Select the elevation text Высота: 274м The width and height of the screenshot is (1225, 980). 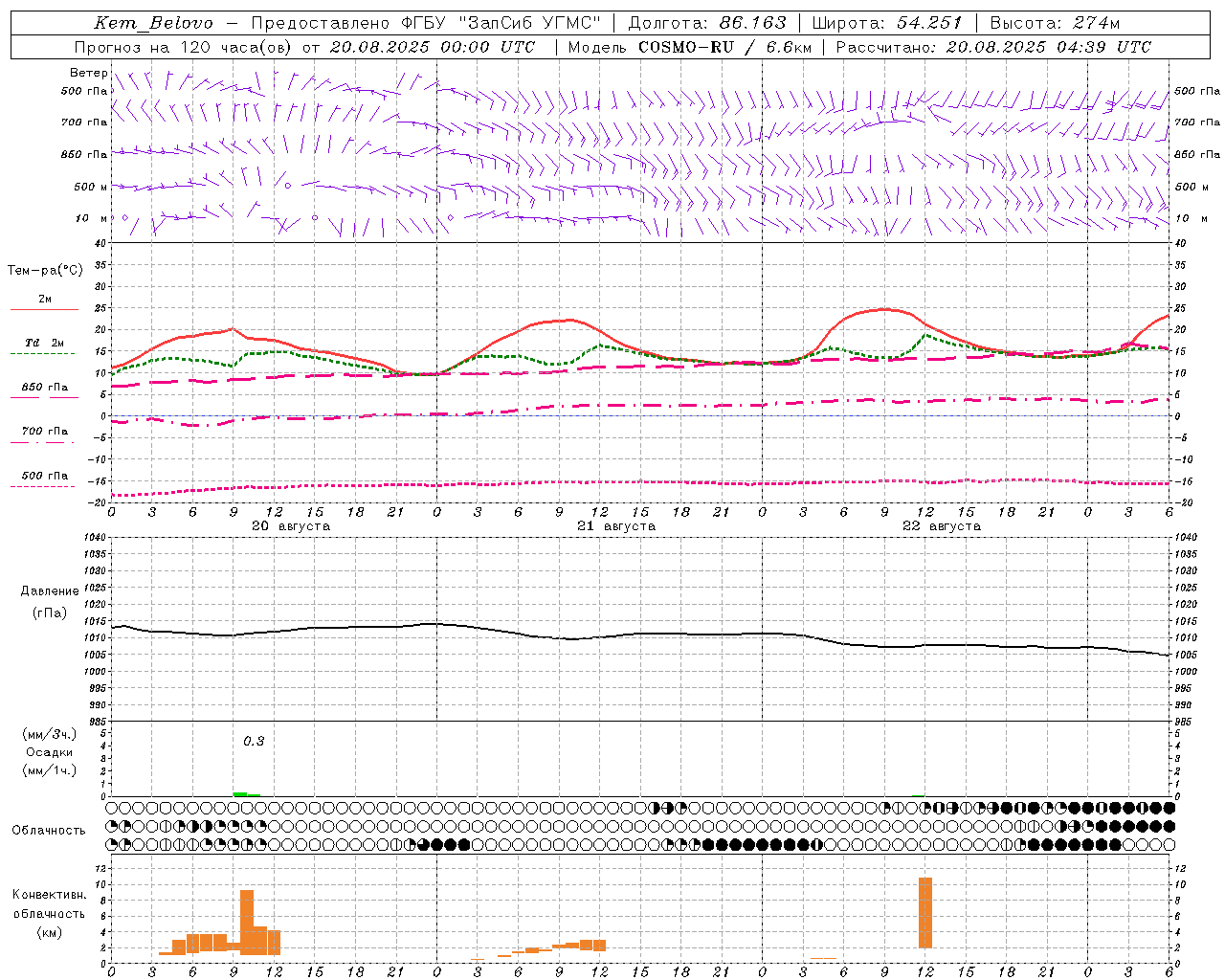click(1055, 23)
